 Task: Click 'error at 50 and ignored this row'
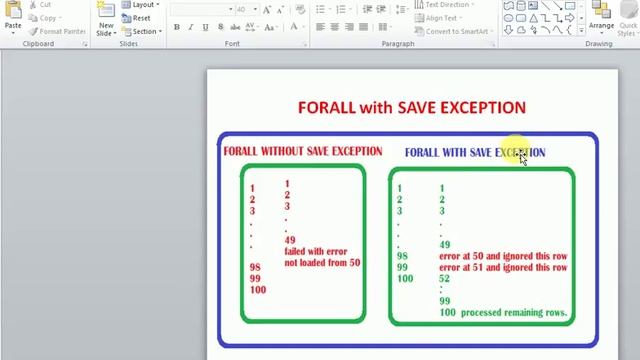pos(503,256)
